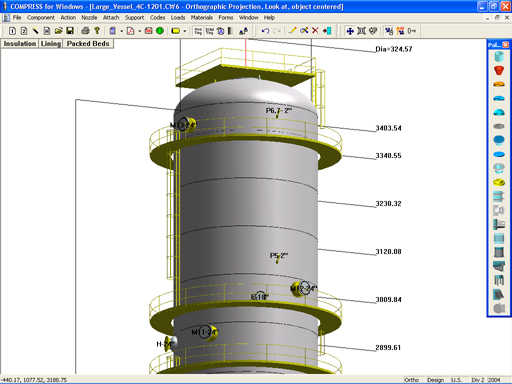Undo the last action with blue arrow

click(x=265, y=31)
